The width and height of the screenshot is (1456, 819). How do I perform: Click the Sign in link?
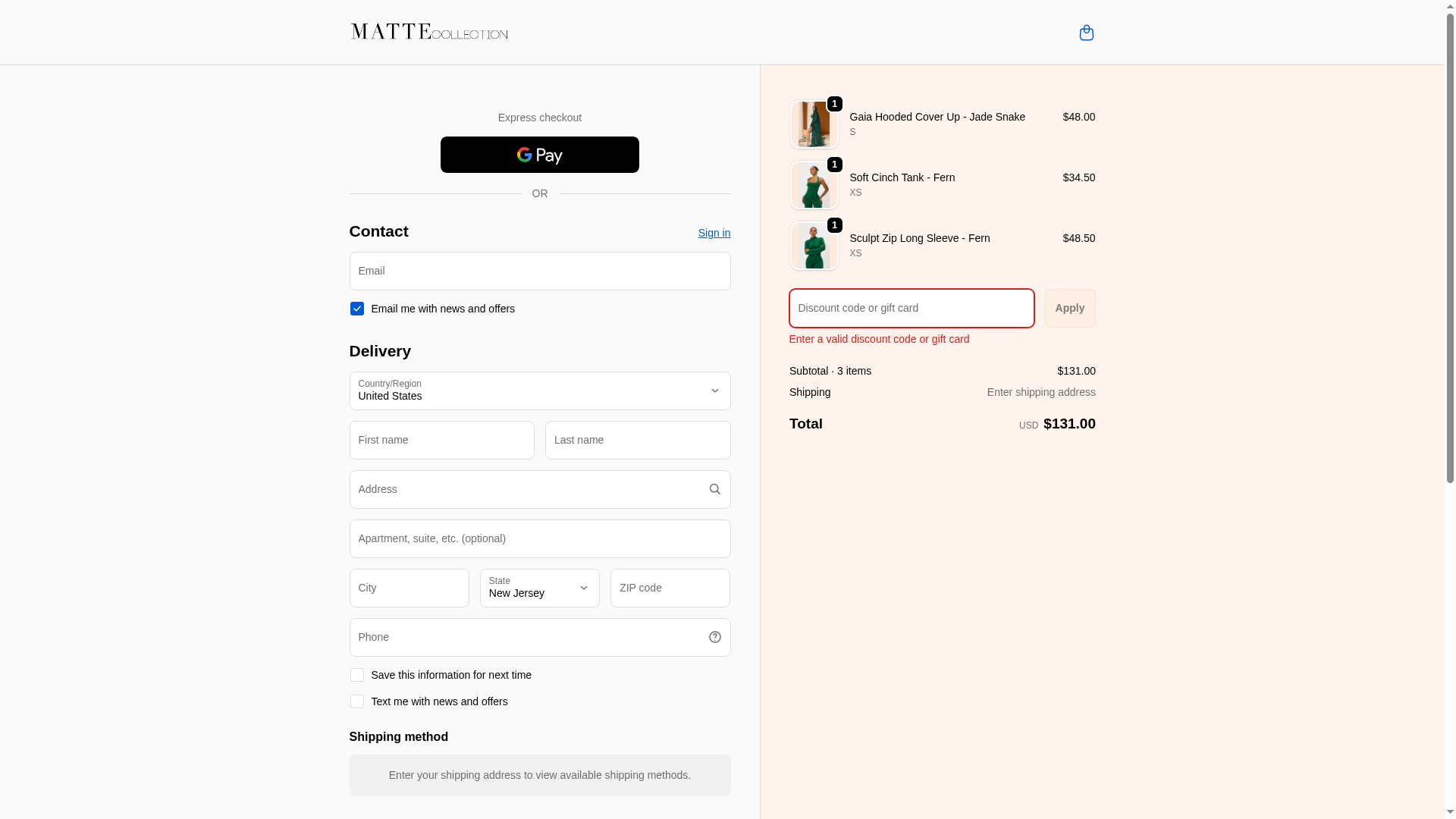pyautogui.click(x=714, y=233)
